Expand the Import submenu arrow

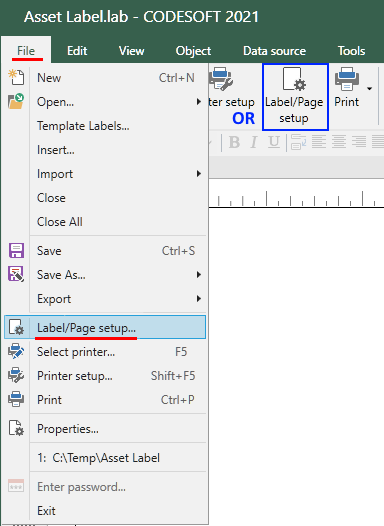pos(199,174)
